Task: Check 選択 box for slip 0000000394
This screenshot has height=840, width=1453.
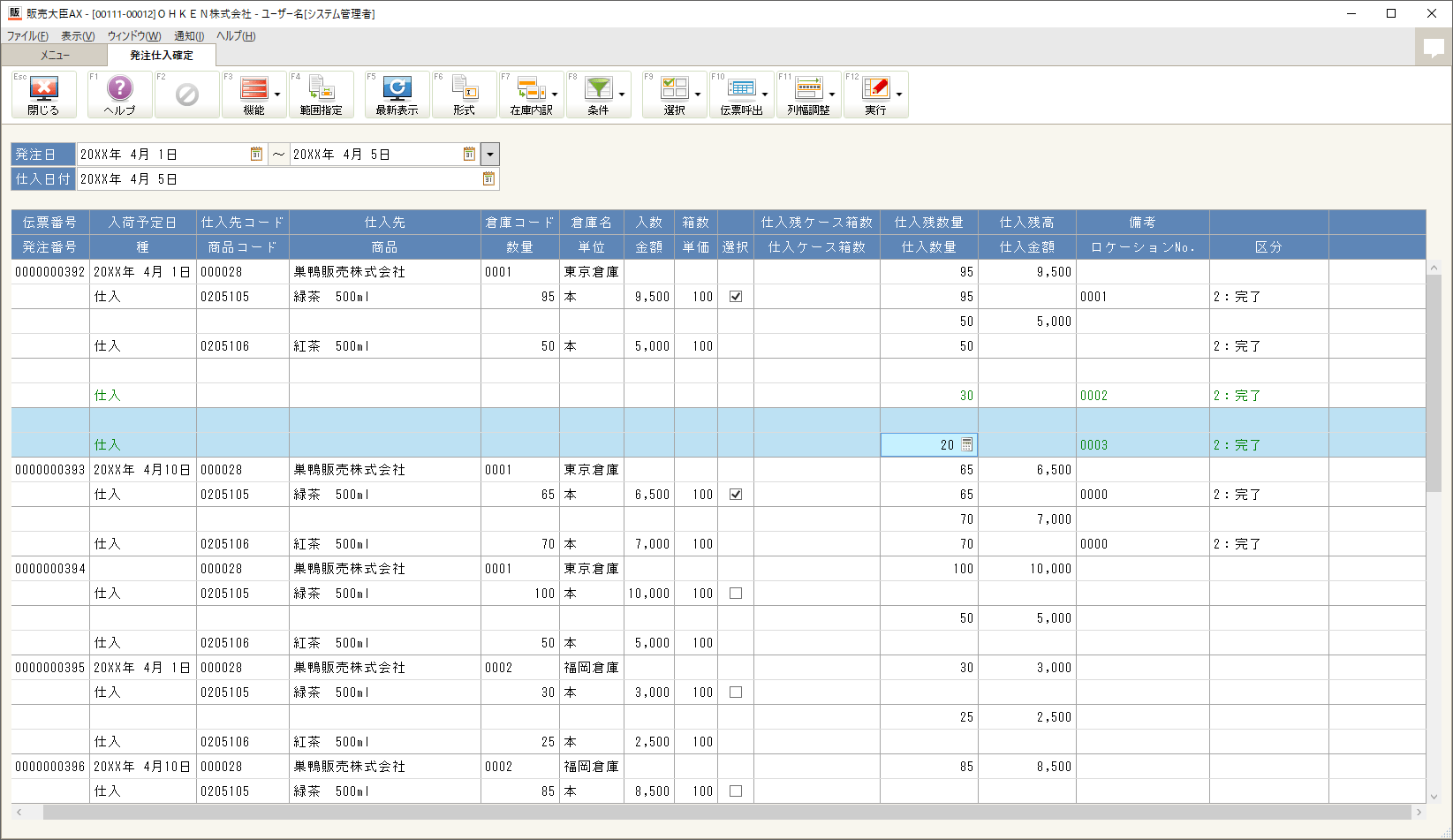Action: coord(736,594)
